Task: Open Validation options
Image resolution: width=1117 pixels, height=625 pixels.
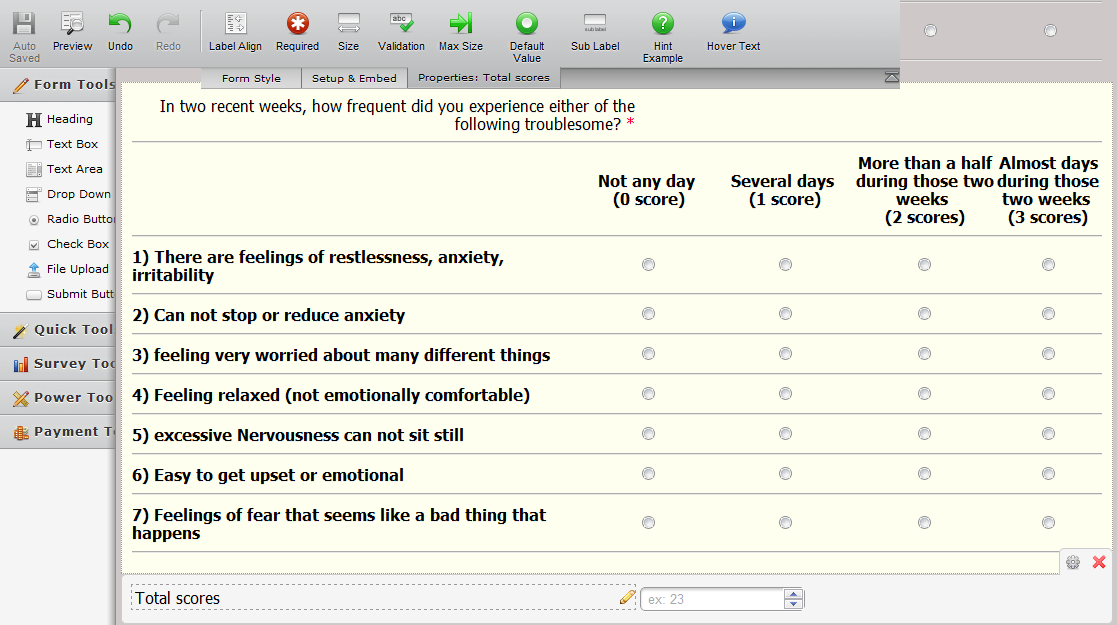Action: coord(401,32)
